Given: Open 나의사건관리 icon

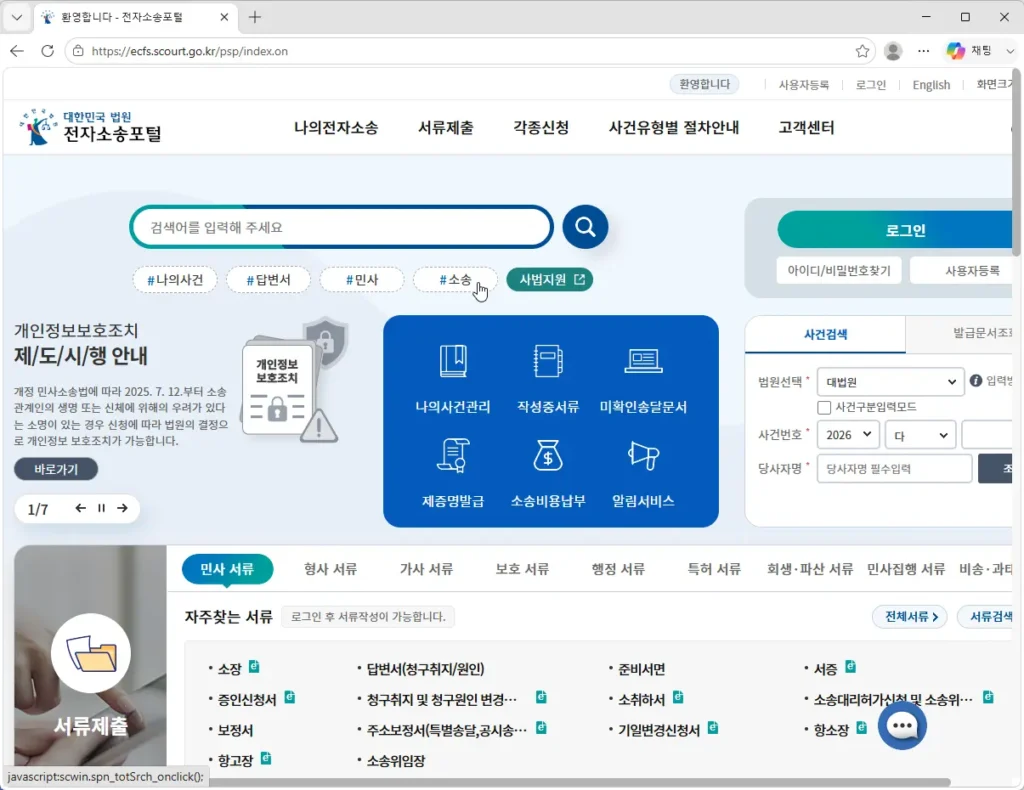Looking at the screenshot, I should click(x=453, y=379).
